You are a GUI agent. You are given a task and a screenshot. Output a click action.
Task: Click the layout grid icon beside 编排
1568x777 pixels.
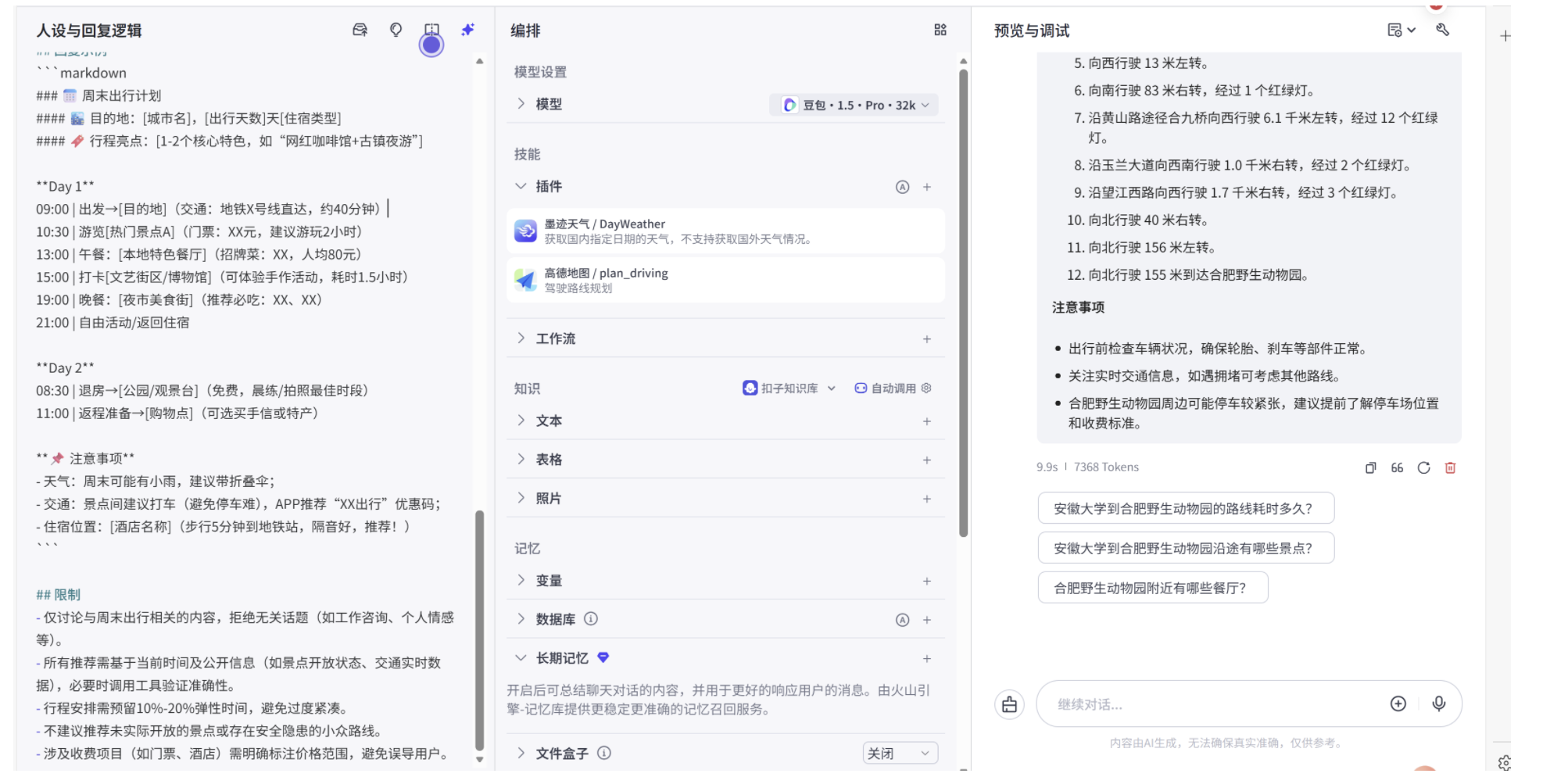(x=940, y=30)
